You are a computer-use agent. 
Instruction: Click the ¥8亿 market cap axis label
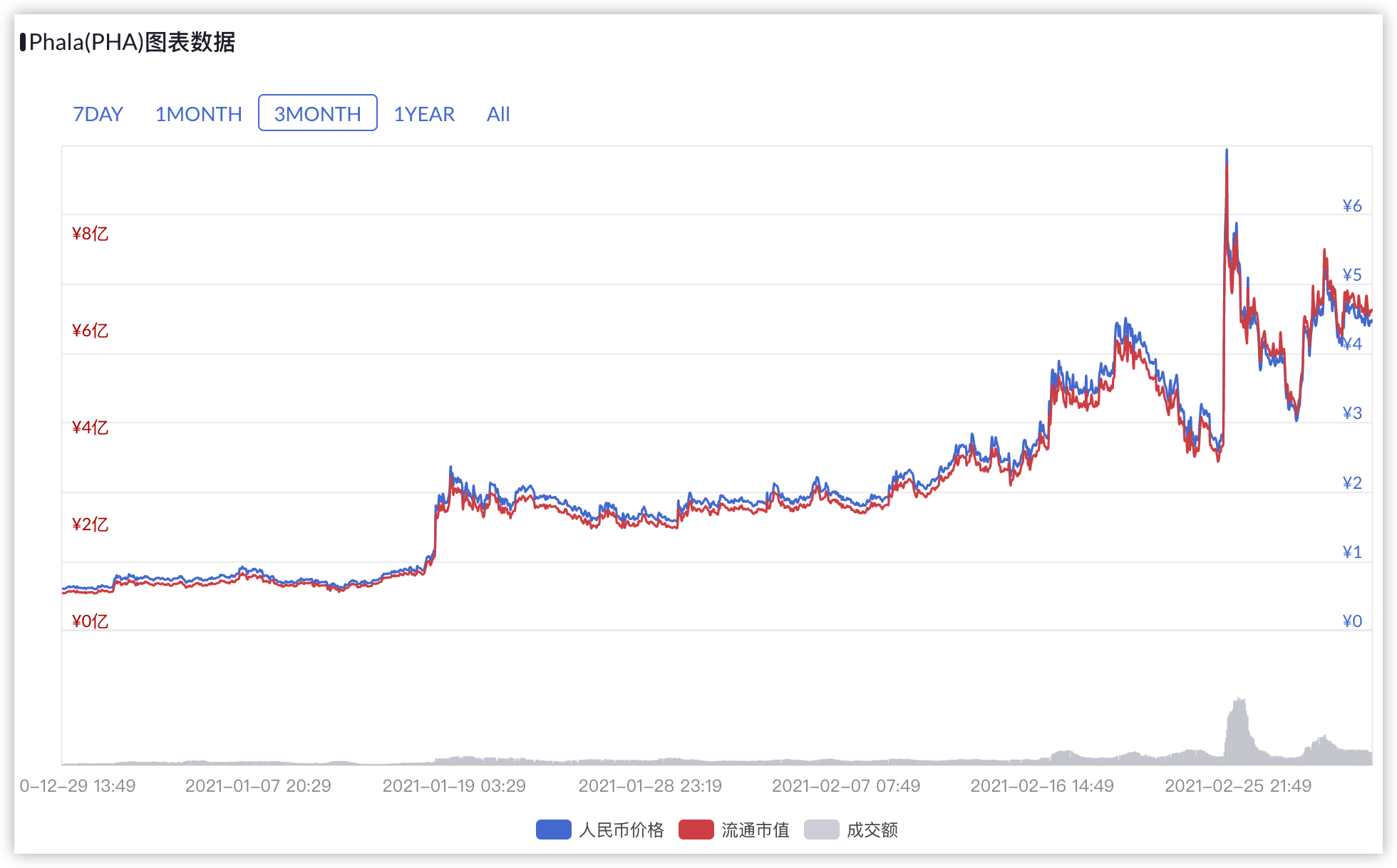[x=90, y=234]
